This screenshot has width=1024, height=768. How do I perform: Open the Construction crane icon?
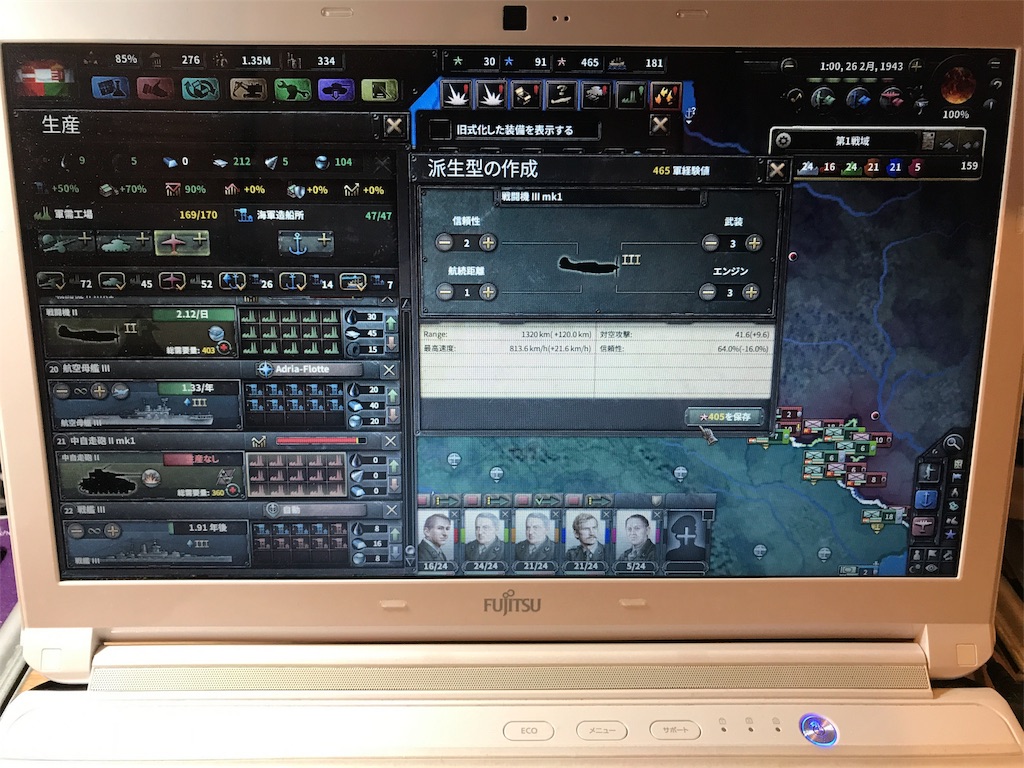248,89
